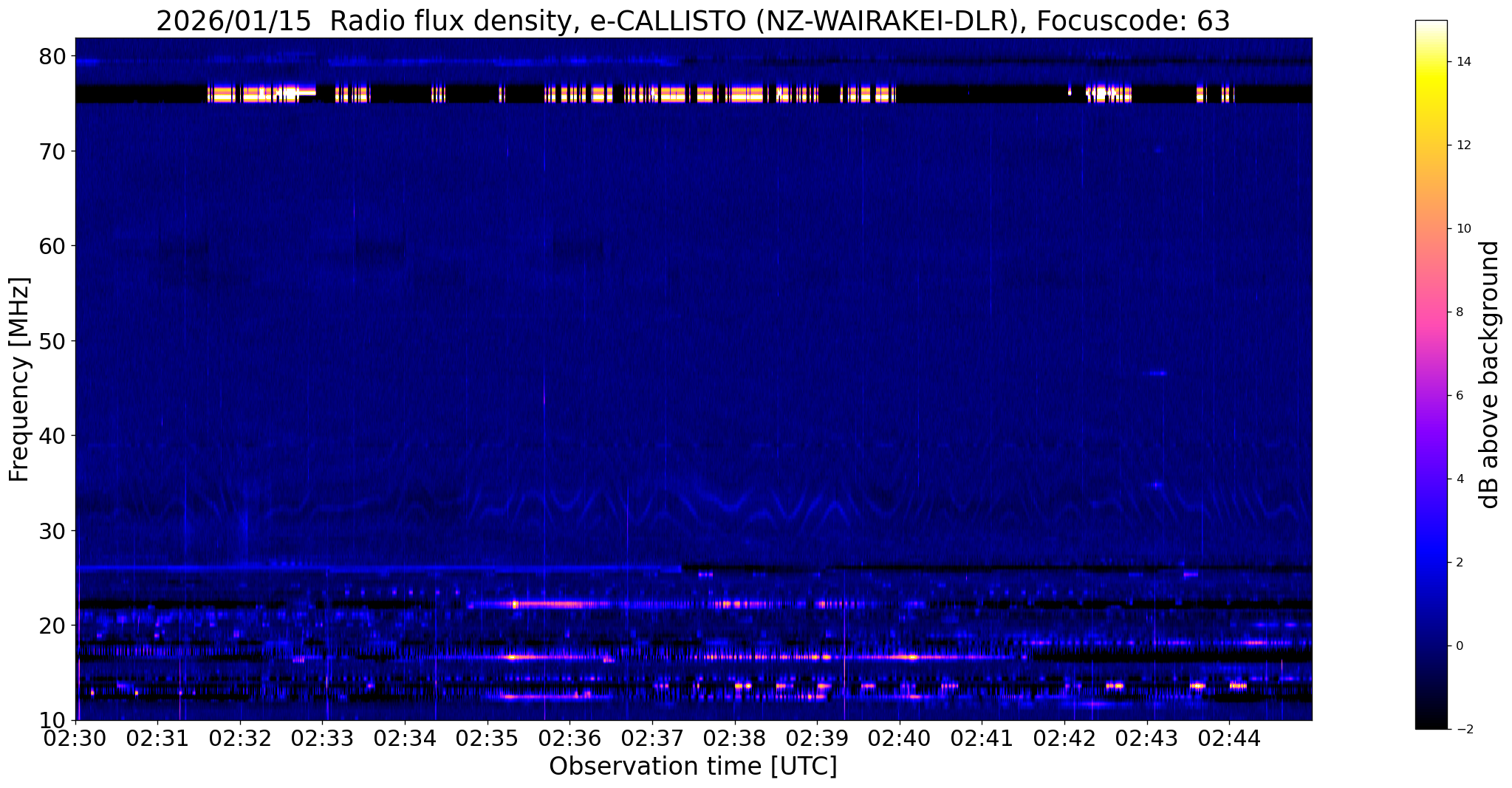
Task: Click the colorbar tick label 4
Action: tap(1460, 479)
